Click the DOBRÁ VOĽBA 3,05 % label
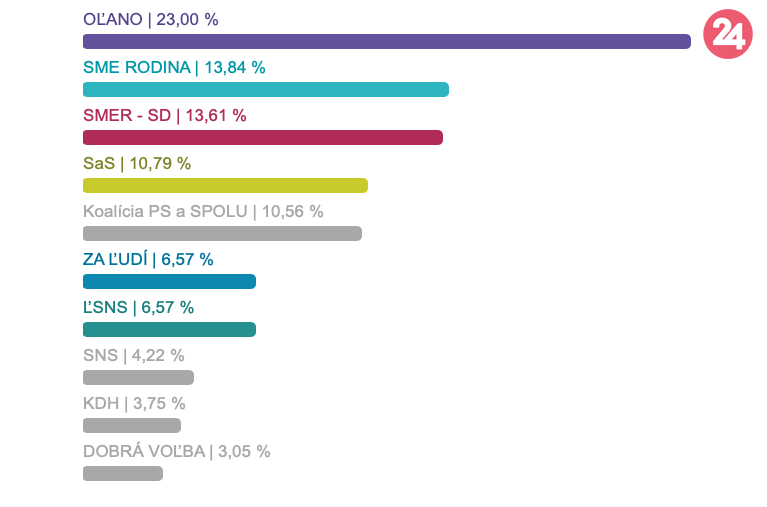The height and width of the screenshot is (507, 767). [x=177, y=451]
